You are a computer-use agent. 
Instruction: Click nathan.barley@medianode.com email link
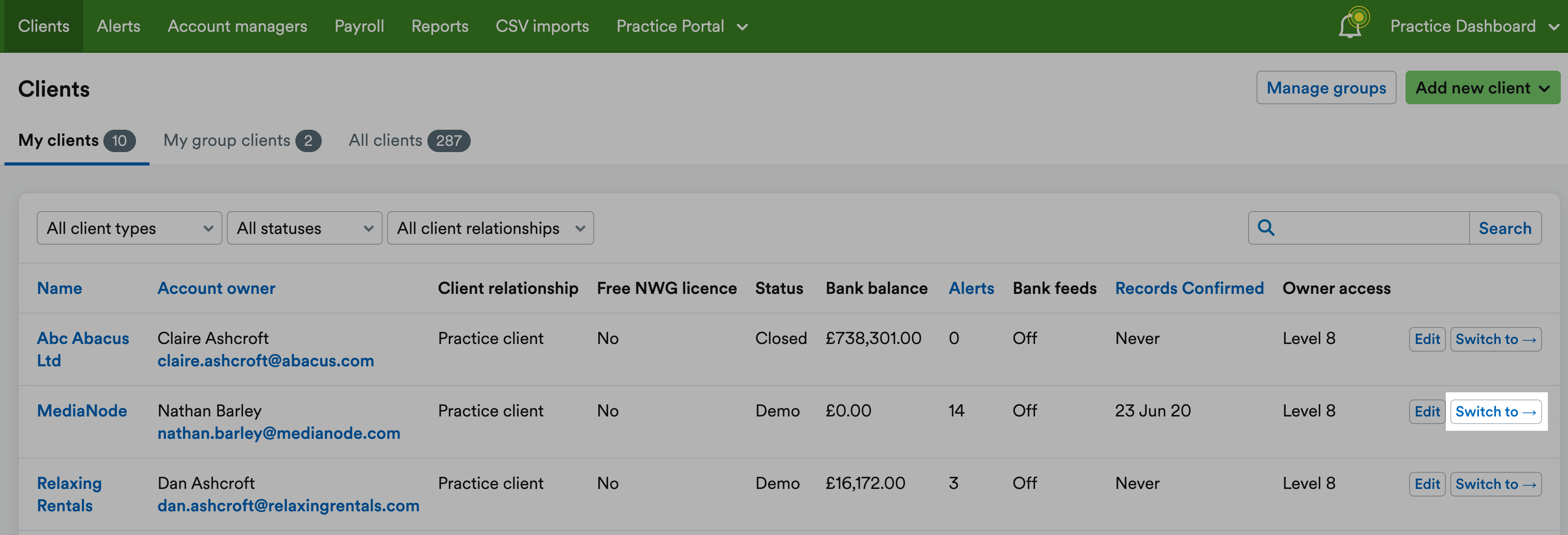[279, 433]
